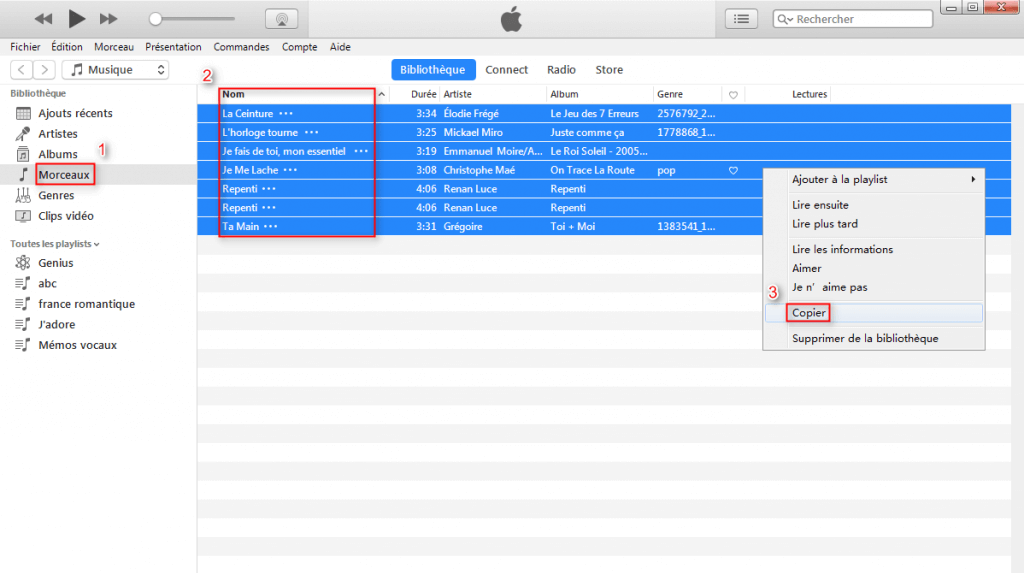Image resolution: width=1024 pixels, height=573 pixels.
Task: Toggle the heart on Je Me Lache row
Action: [733, 171]
